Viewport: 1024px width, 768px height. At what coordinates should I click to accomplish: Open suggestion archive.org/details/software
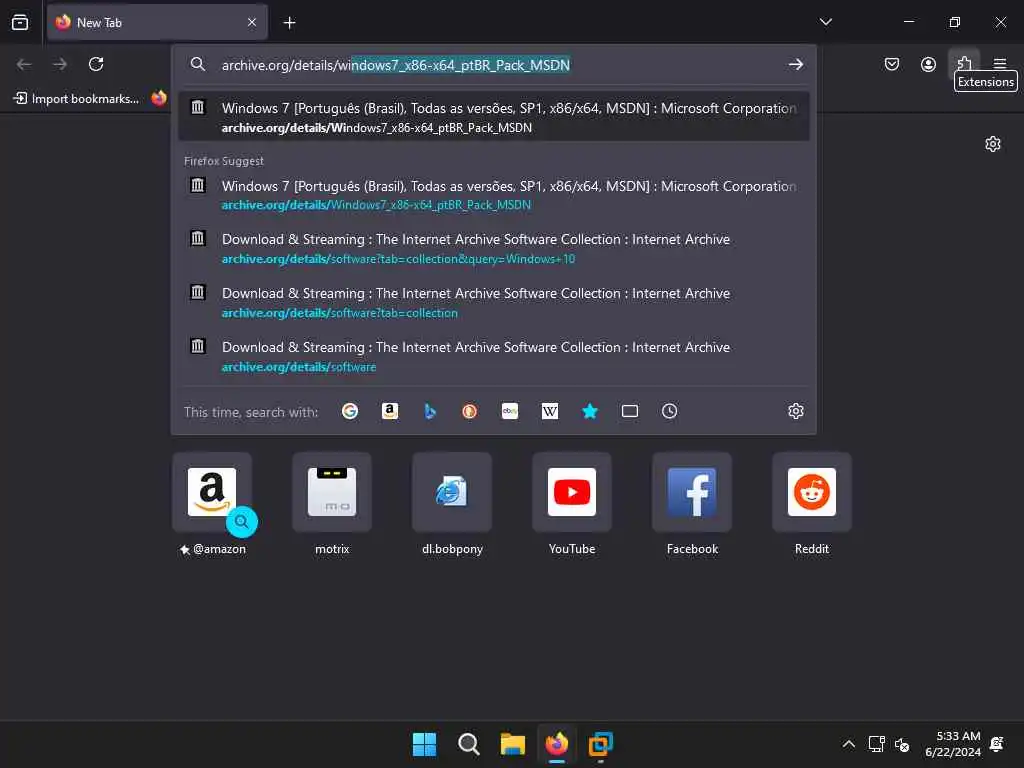coord(494,357)
